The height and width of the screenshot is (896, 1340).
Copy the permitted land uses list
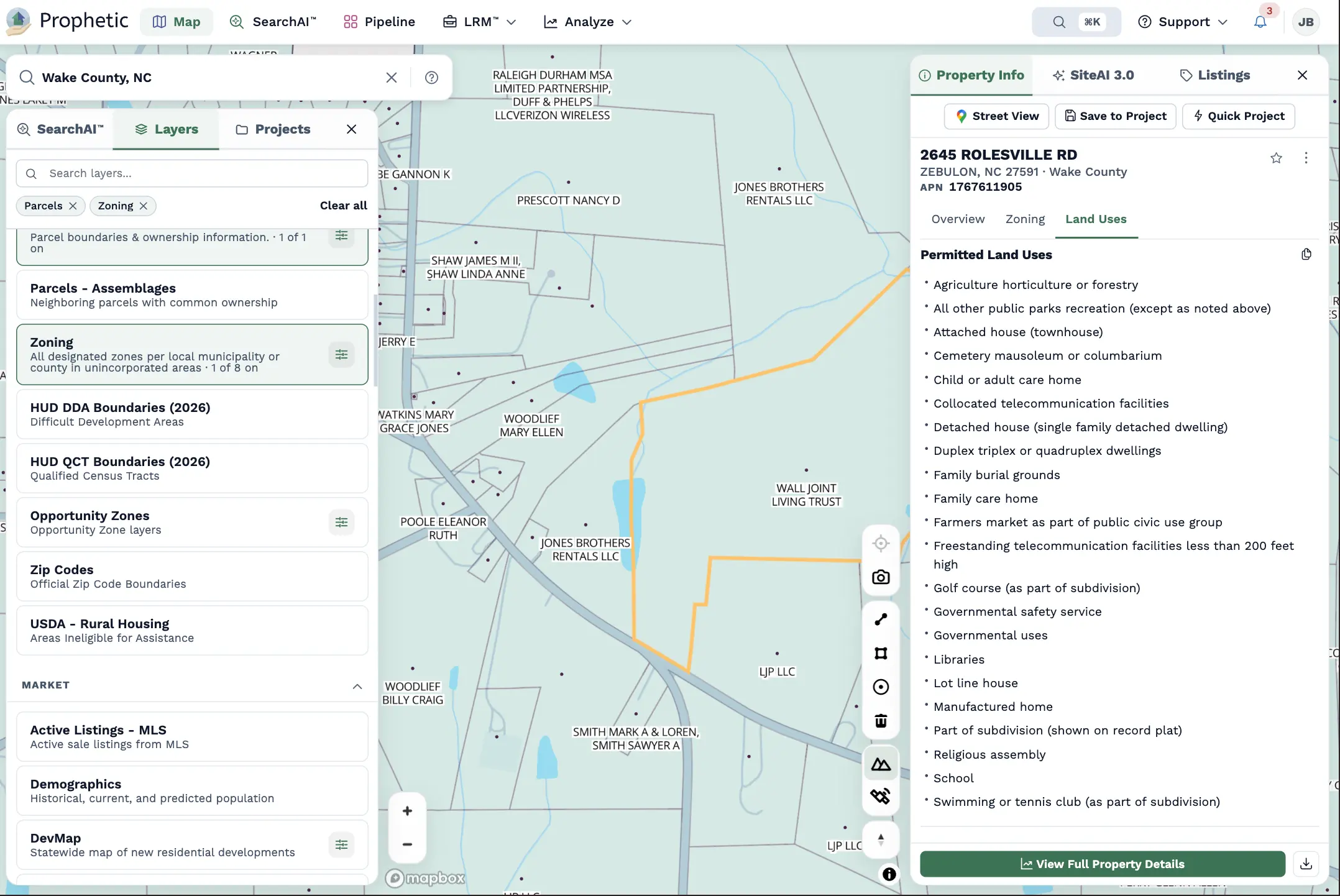point(1306,255)
